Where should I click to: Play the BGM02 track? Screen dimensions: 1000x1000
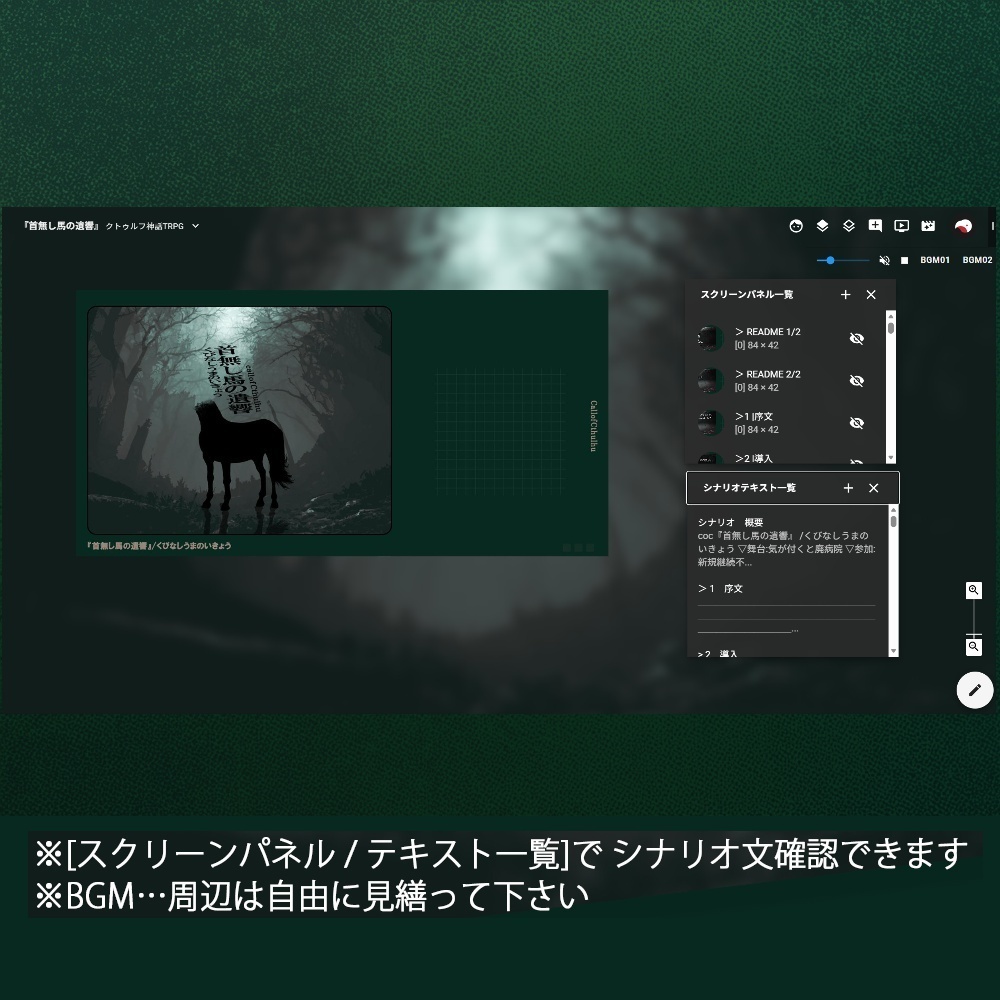pos(976,260)
